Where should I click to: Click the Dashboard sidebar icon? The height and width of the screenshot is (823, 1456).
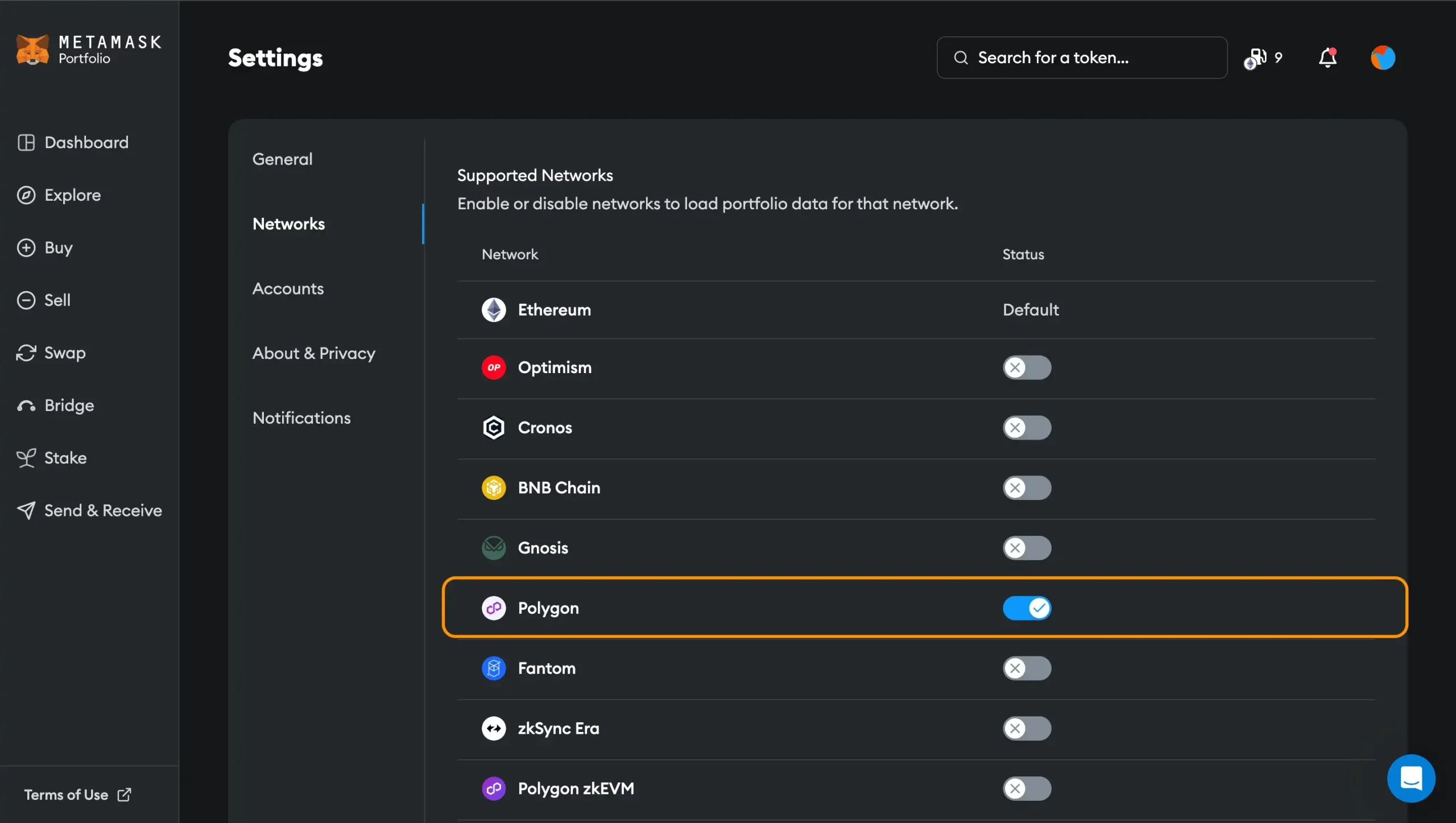coord(26,141)
